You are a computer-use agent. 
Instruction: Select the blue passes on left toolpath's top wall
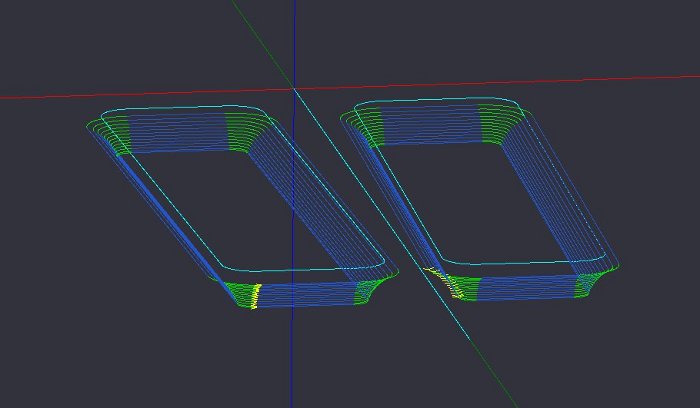point(180,132)
